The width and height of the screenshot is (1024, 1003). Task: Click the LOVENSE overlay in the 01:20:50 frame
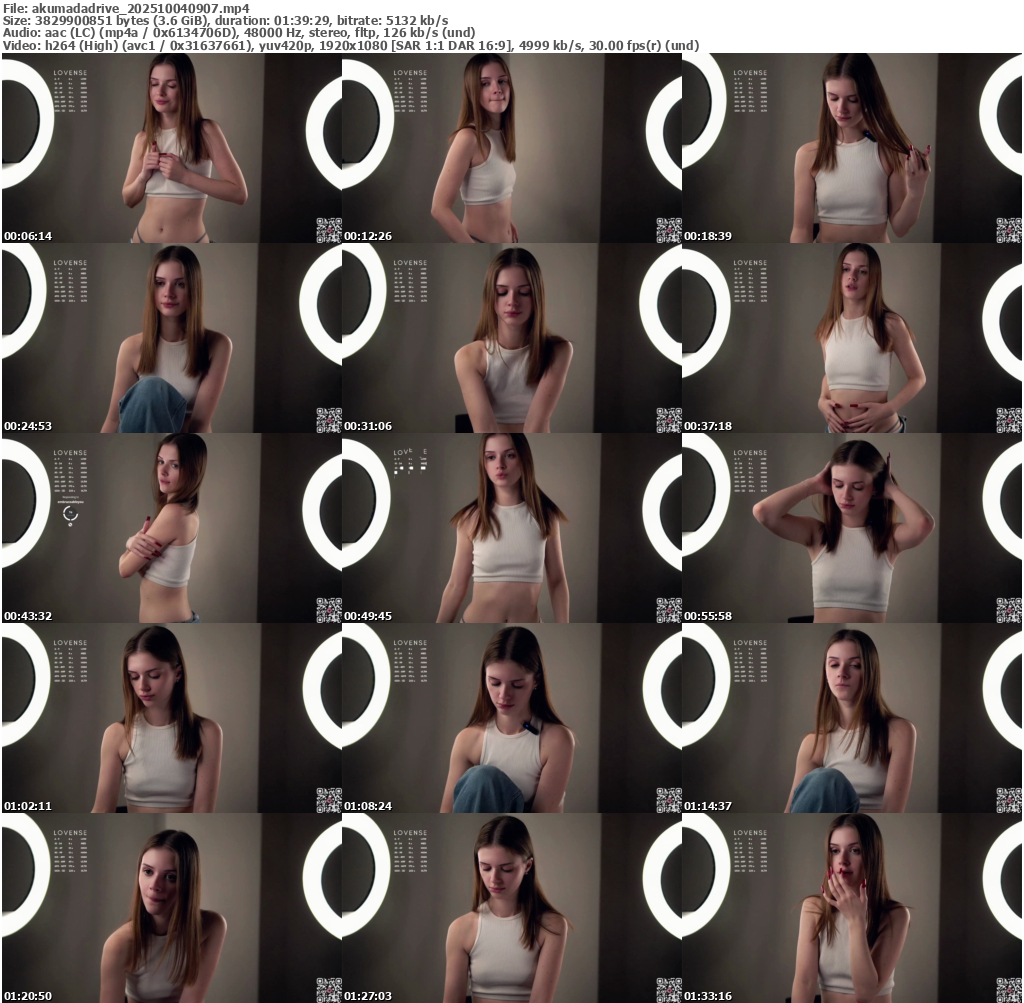click(70, 833)
